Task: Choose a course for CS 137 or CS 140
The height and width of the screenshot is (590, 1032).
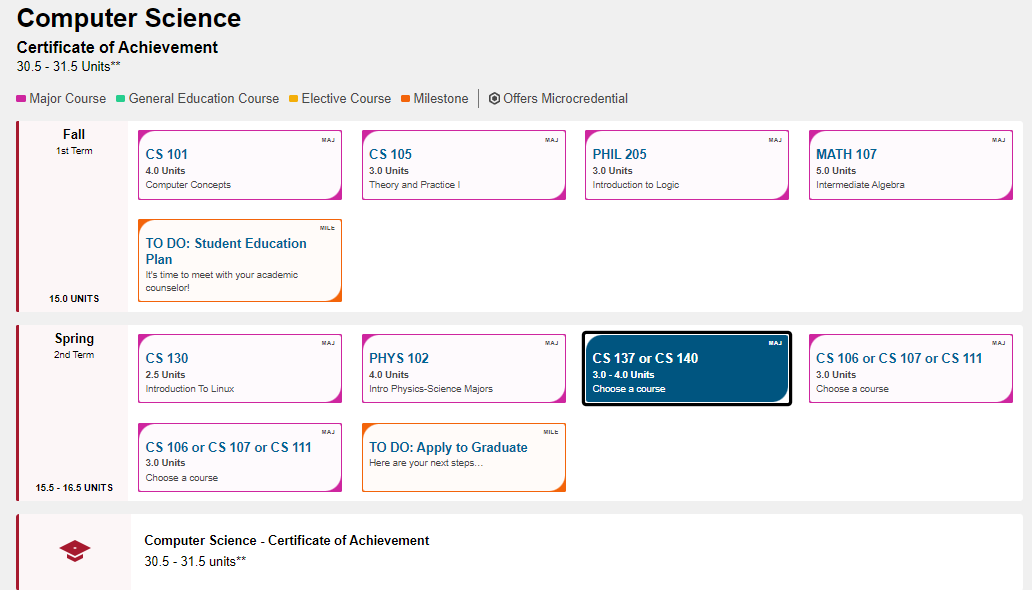Action: tap(687, 368)
